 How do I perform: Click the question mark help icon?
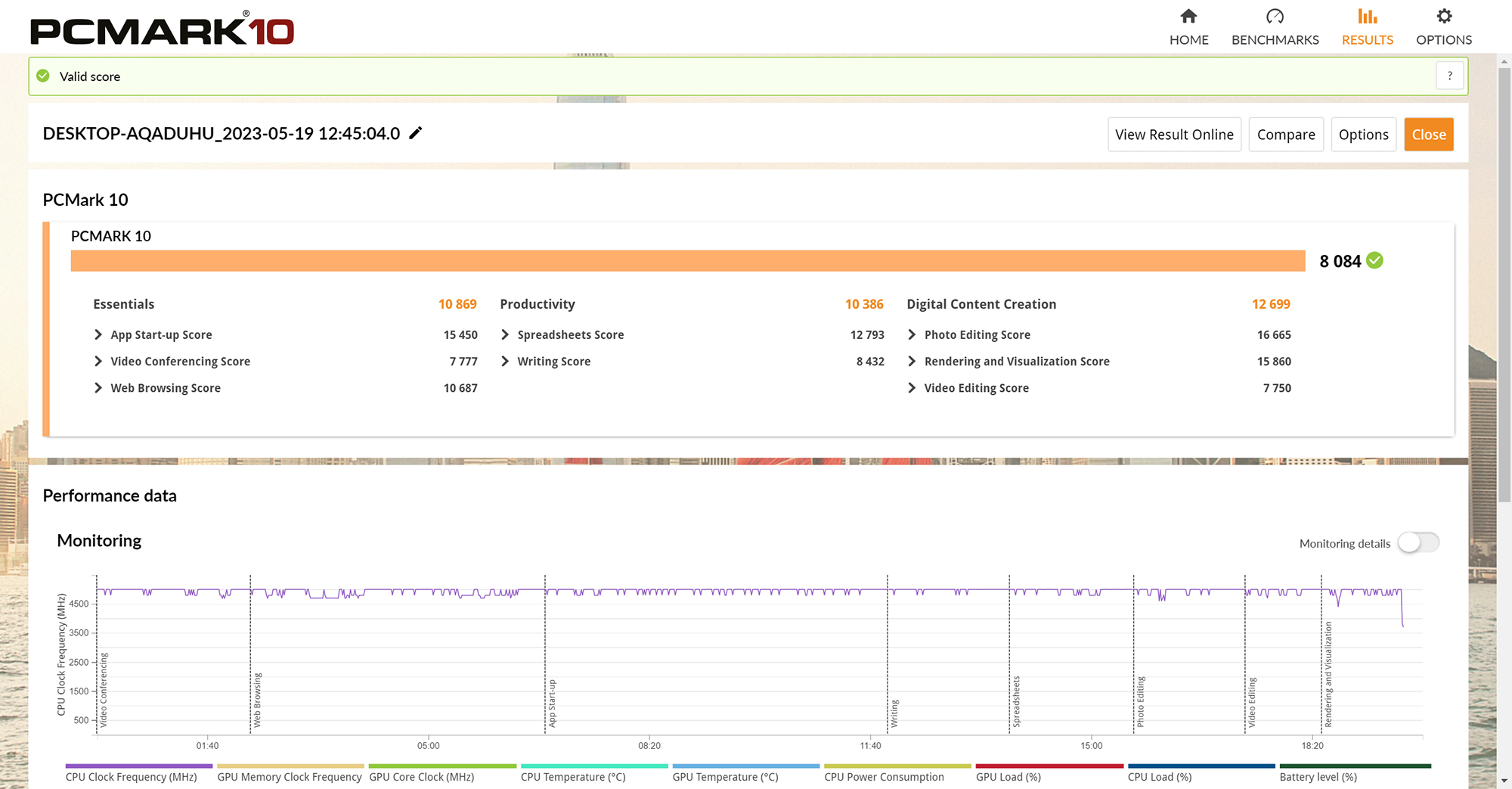coord(1449,76)
